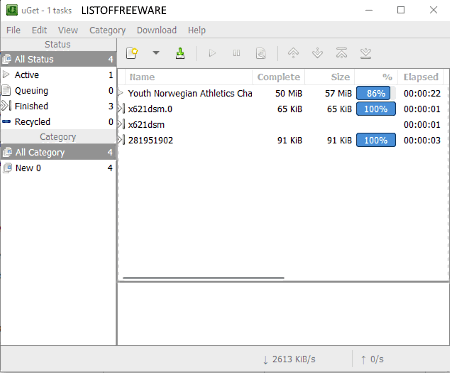
Task: Open the download Properties toolbar icon
Action: (261, 53)
